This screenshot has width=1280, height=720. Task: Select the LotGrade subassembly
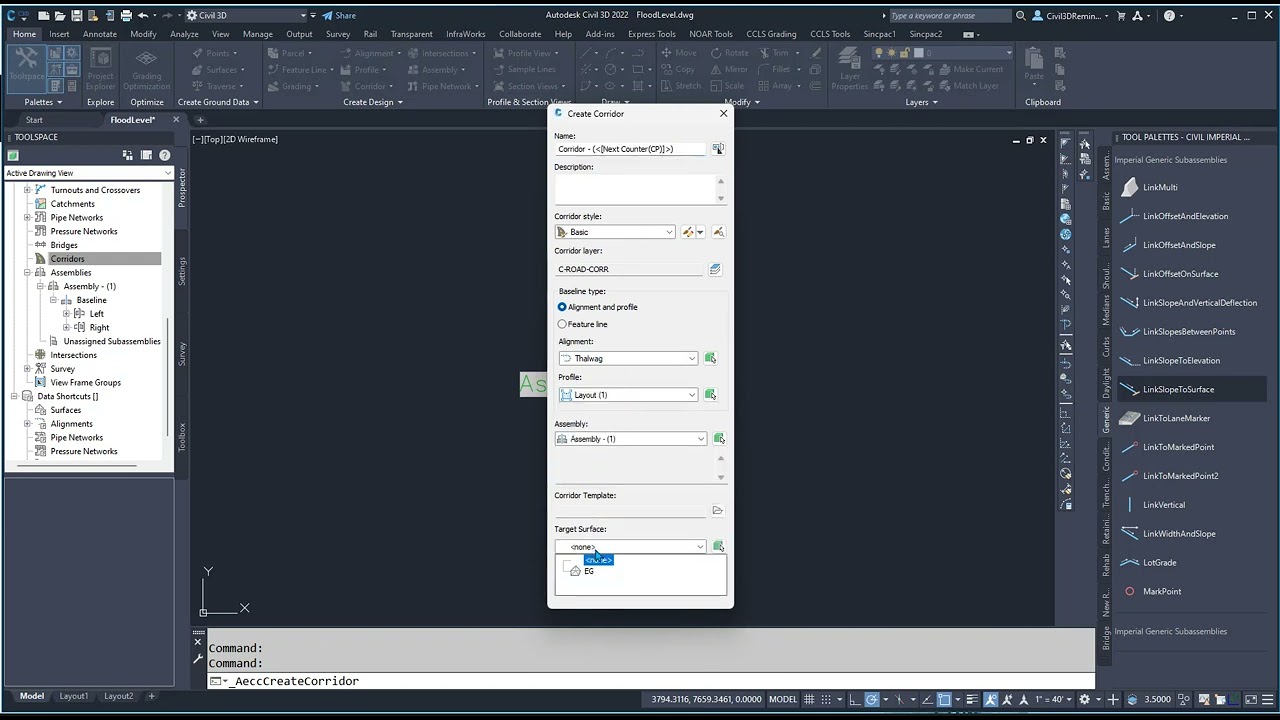pos(1159,562)
